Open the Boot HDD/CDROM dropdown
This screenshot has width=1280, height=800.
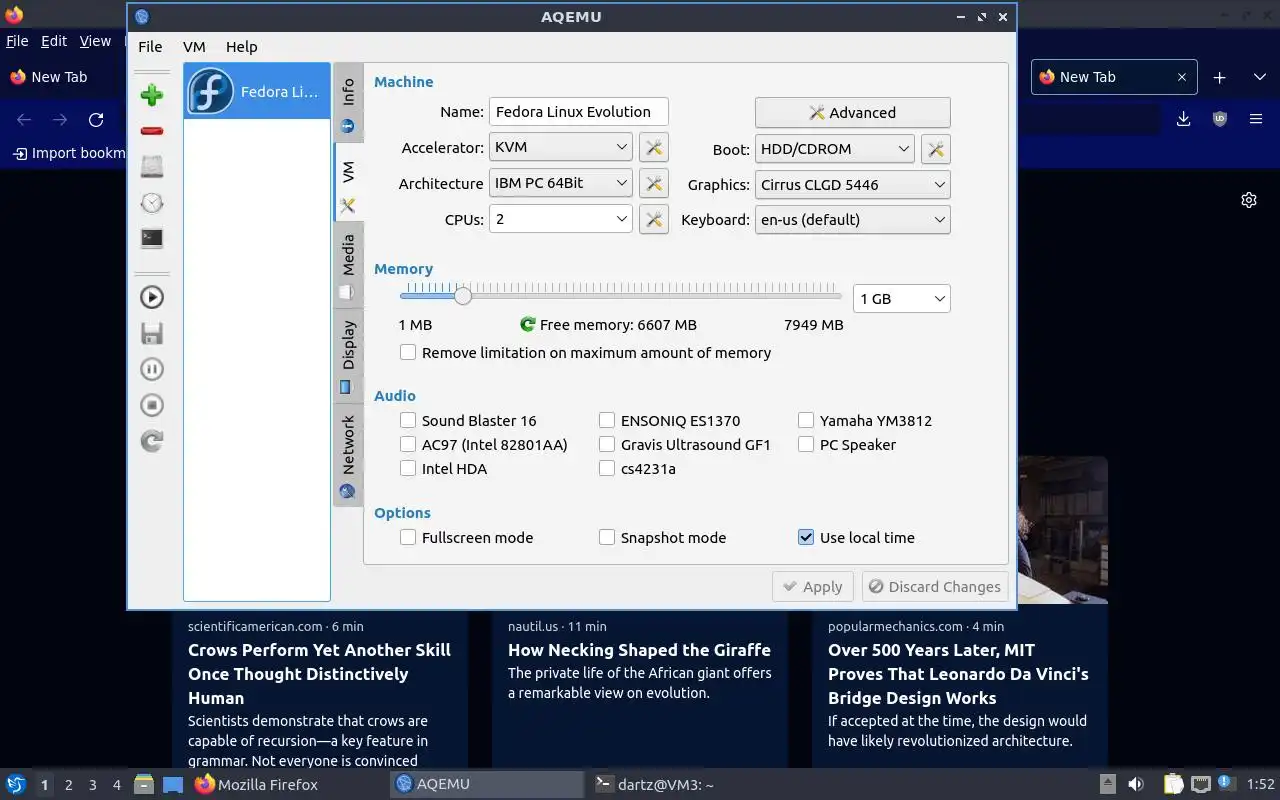835,149
